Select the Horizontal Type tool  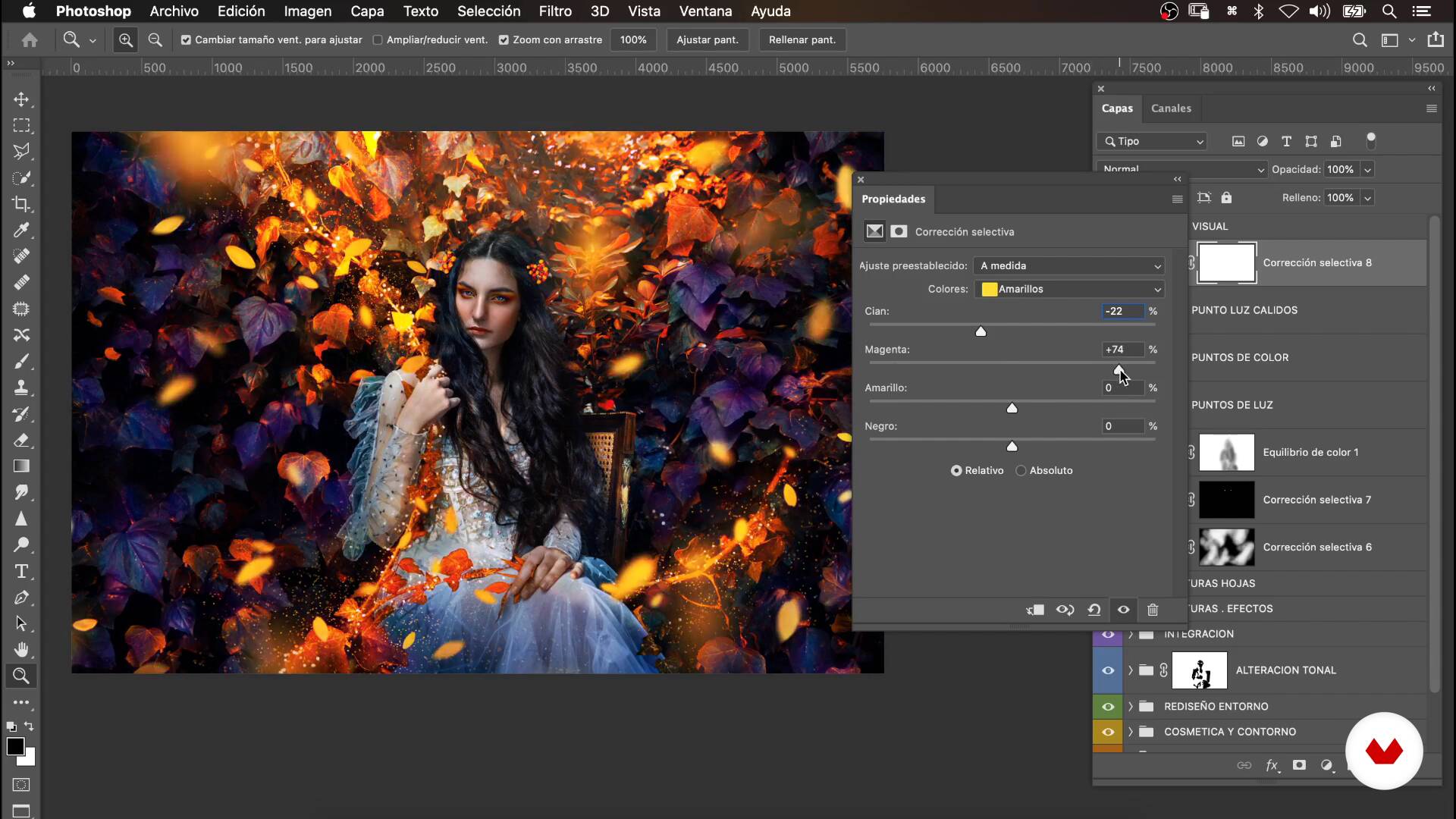click(x=21, y=571)
